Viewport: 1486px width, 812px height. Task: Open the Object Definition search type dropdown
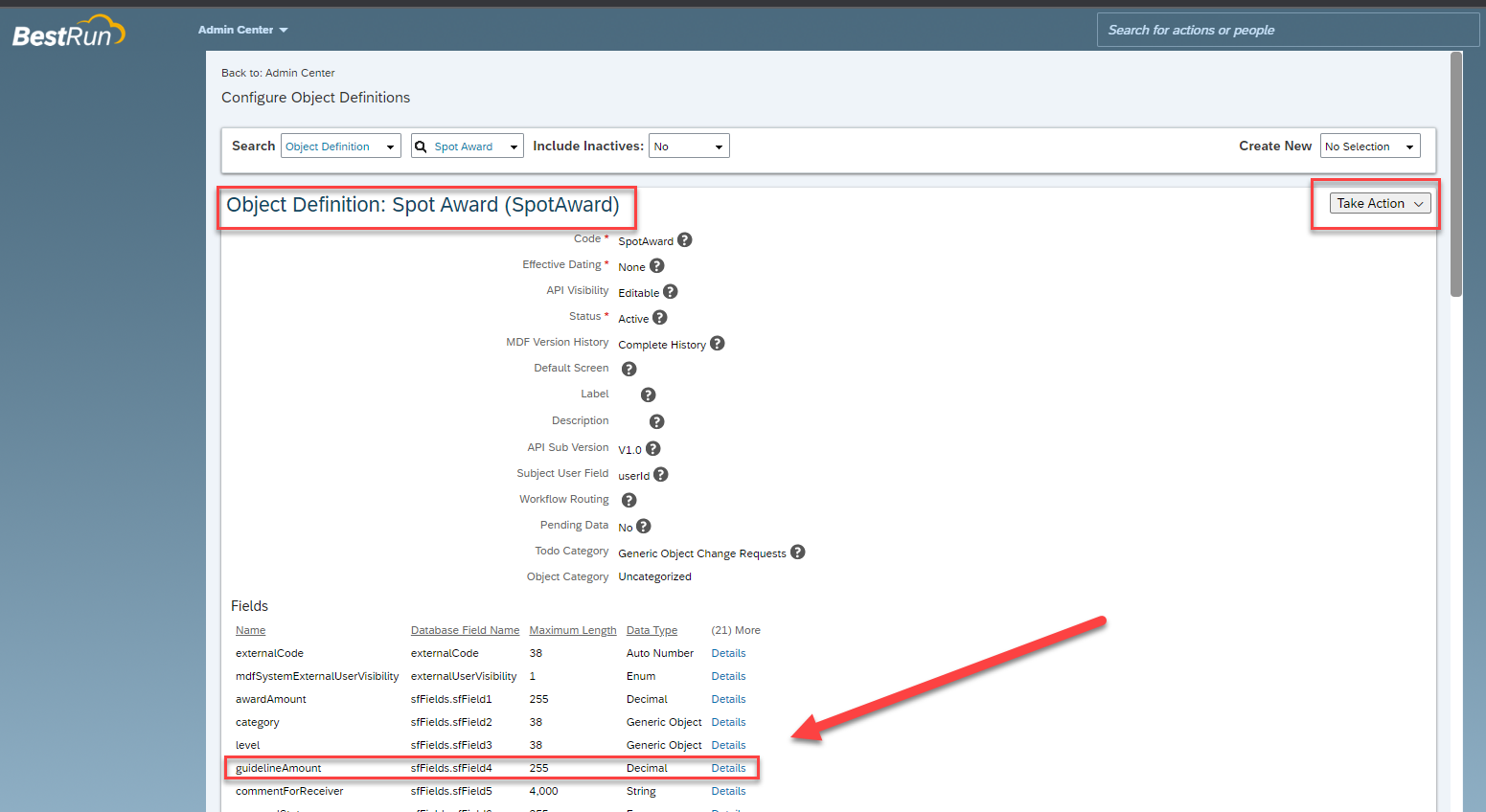340,147
